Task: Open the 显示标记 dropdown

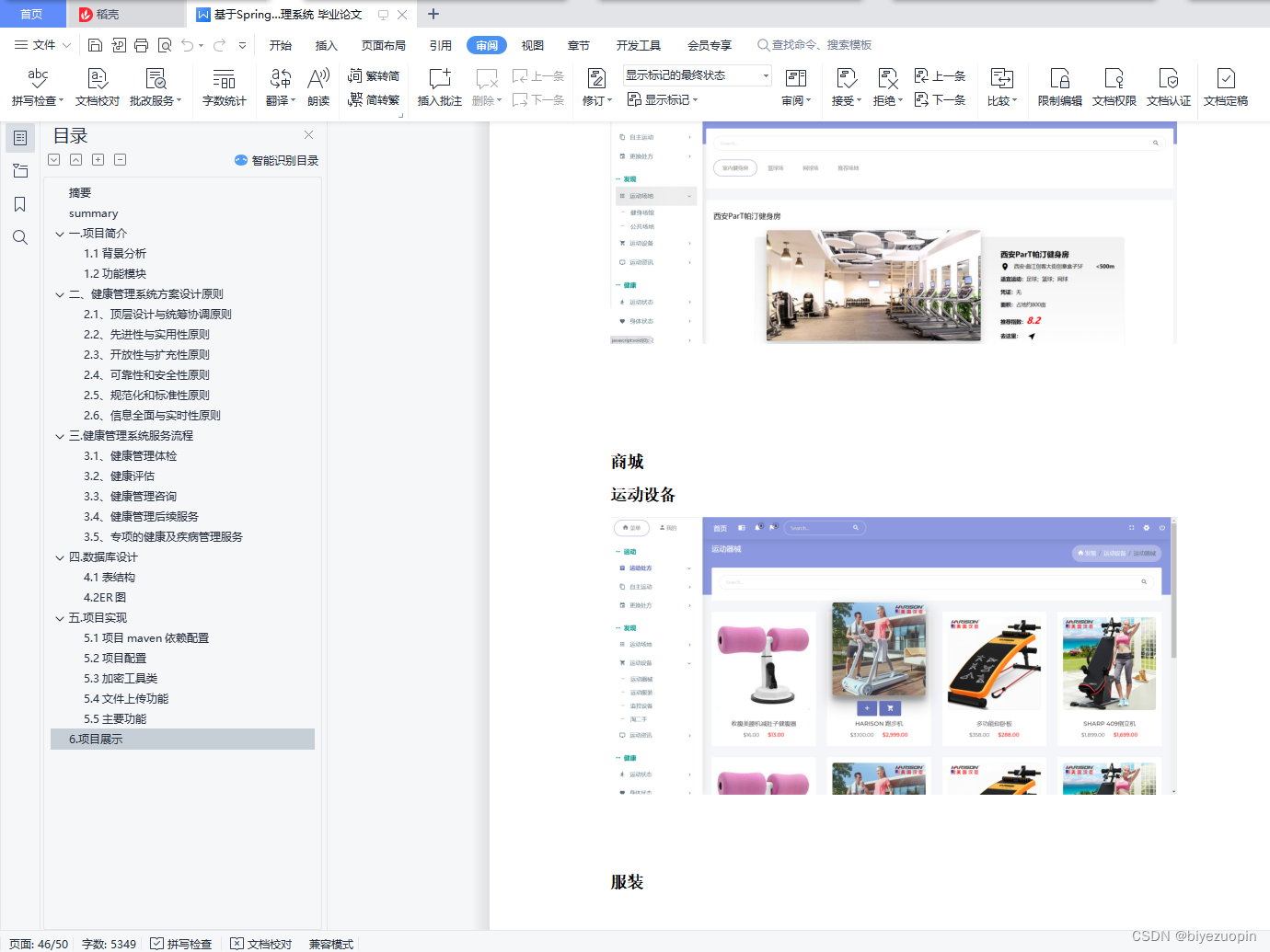Action: click(663, 99)
